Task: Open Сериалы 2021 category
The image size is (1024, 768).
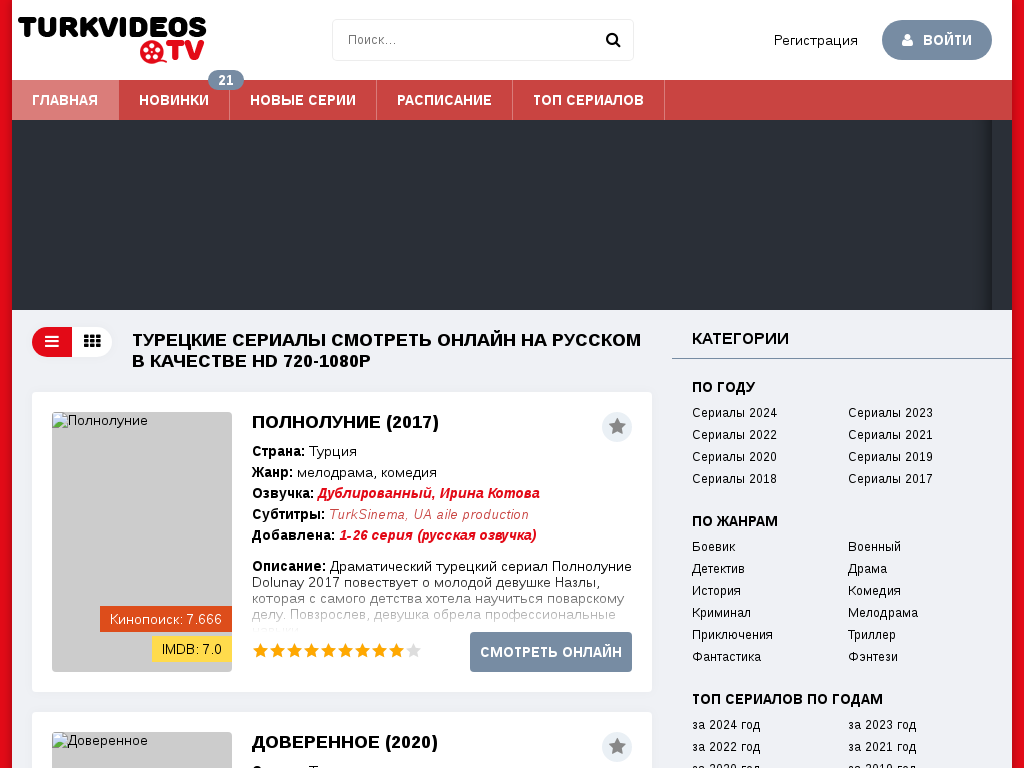Action: [x=891, y=435]
